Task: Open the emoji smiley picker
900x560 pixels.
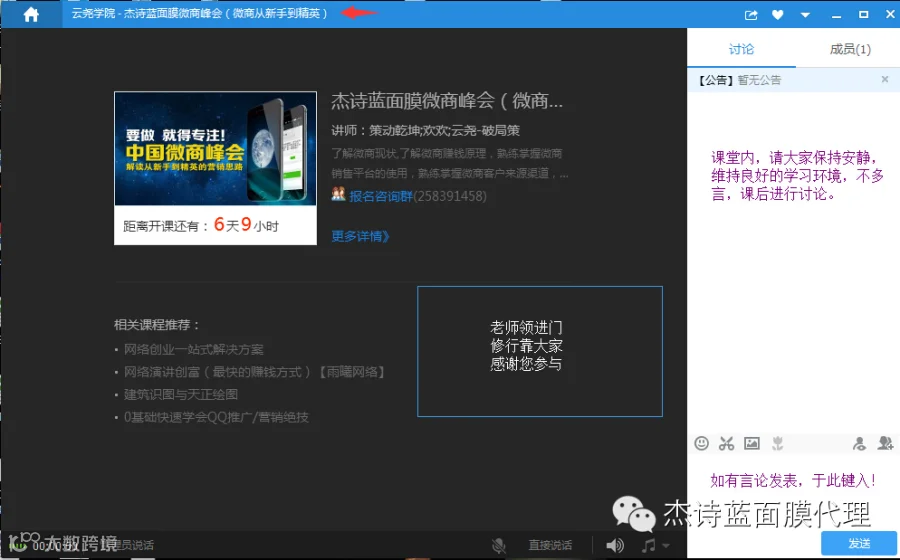Action: click(x=701, y=443)
